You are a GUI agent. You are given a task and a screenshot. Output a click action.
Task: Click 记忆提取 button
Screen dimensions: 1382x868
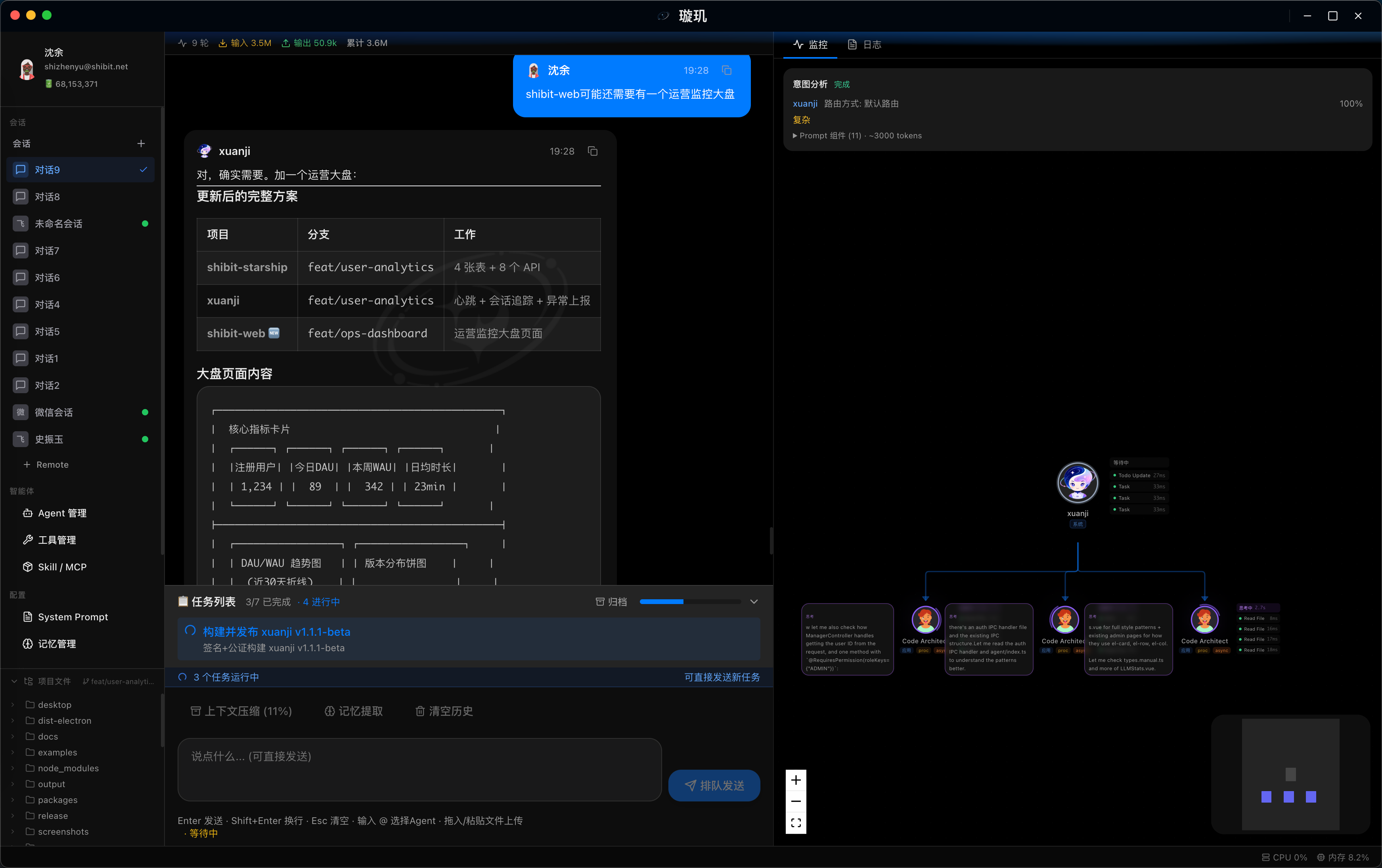point(354,711)
